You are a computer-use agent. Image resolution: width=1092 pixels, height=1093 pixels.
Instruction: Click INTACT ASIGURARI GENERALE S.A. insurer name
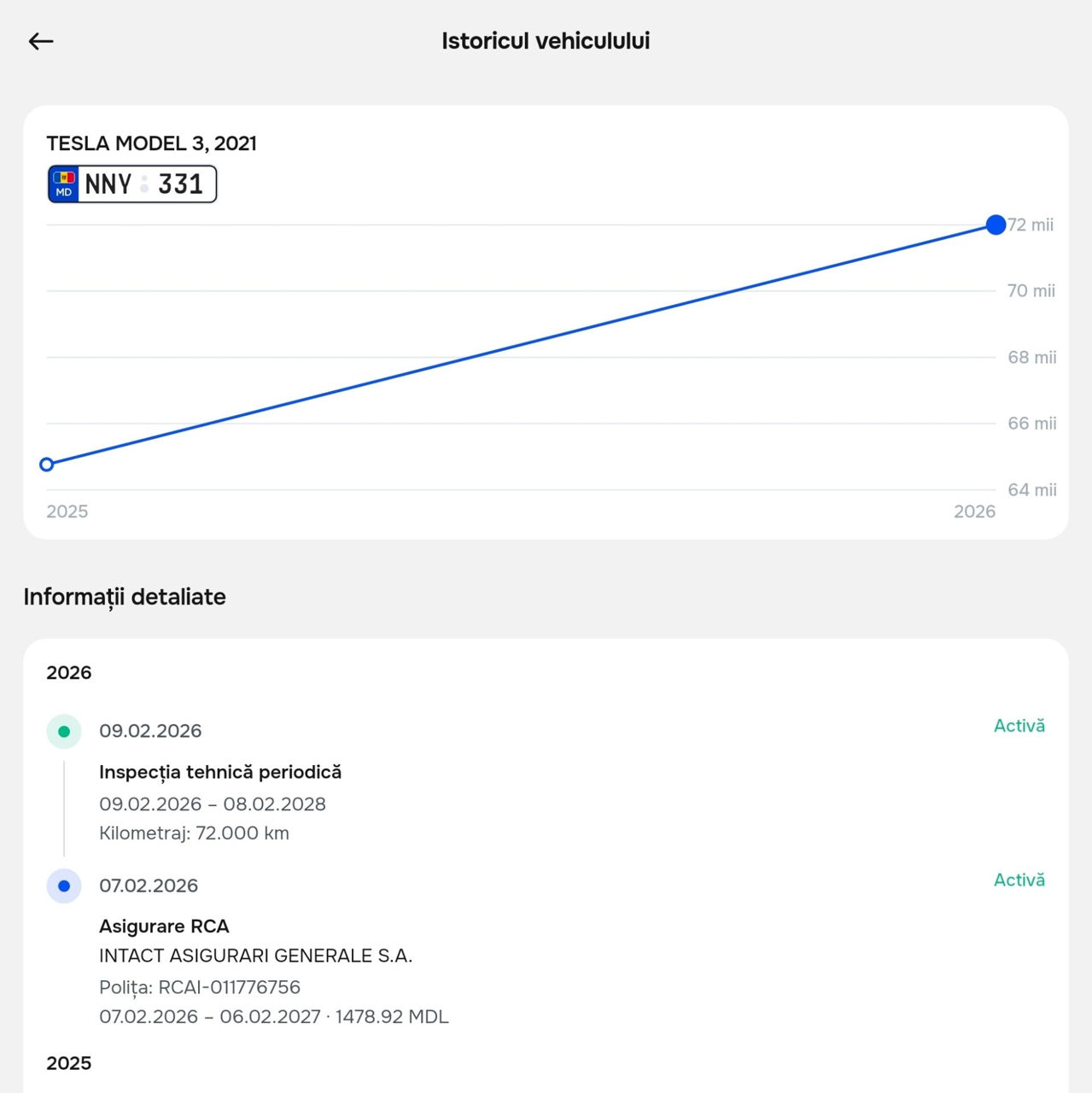[256, 956]
